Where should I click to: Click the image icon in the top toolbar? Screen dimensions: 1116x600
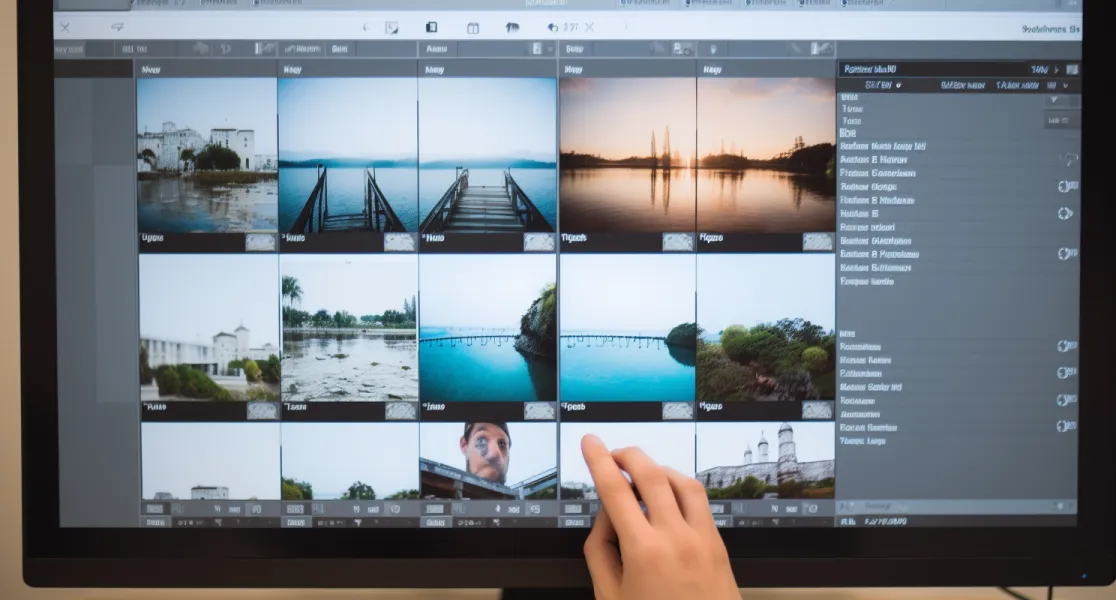tap(391, 28)
